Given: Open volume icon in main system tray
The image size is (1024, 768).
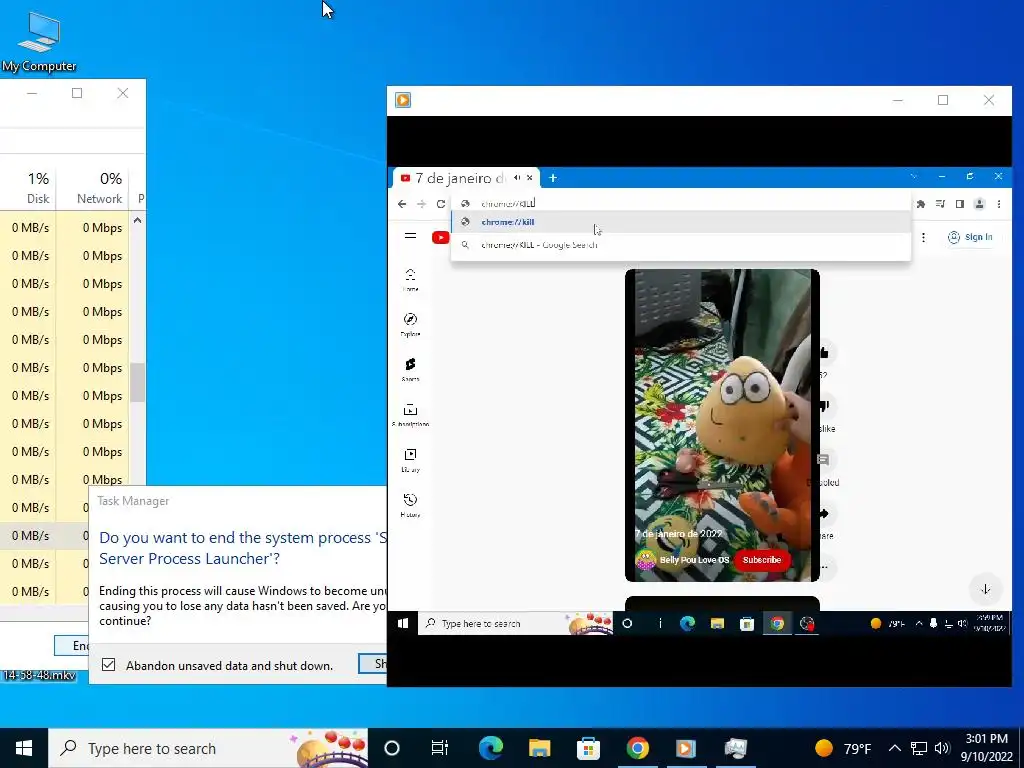Looking at the screenshot, I should [x=942, y=748].
